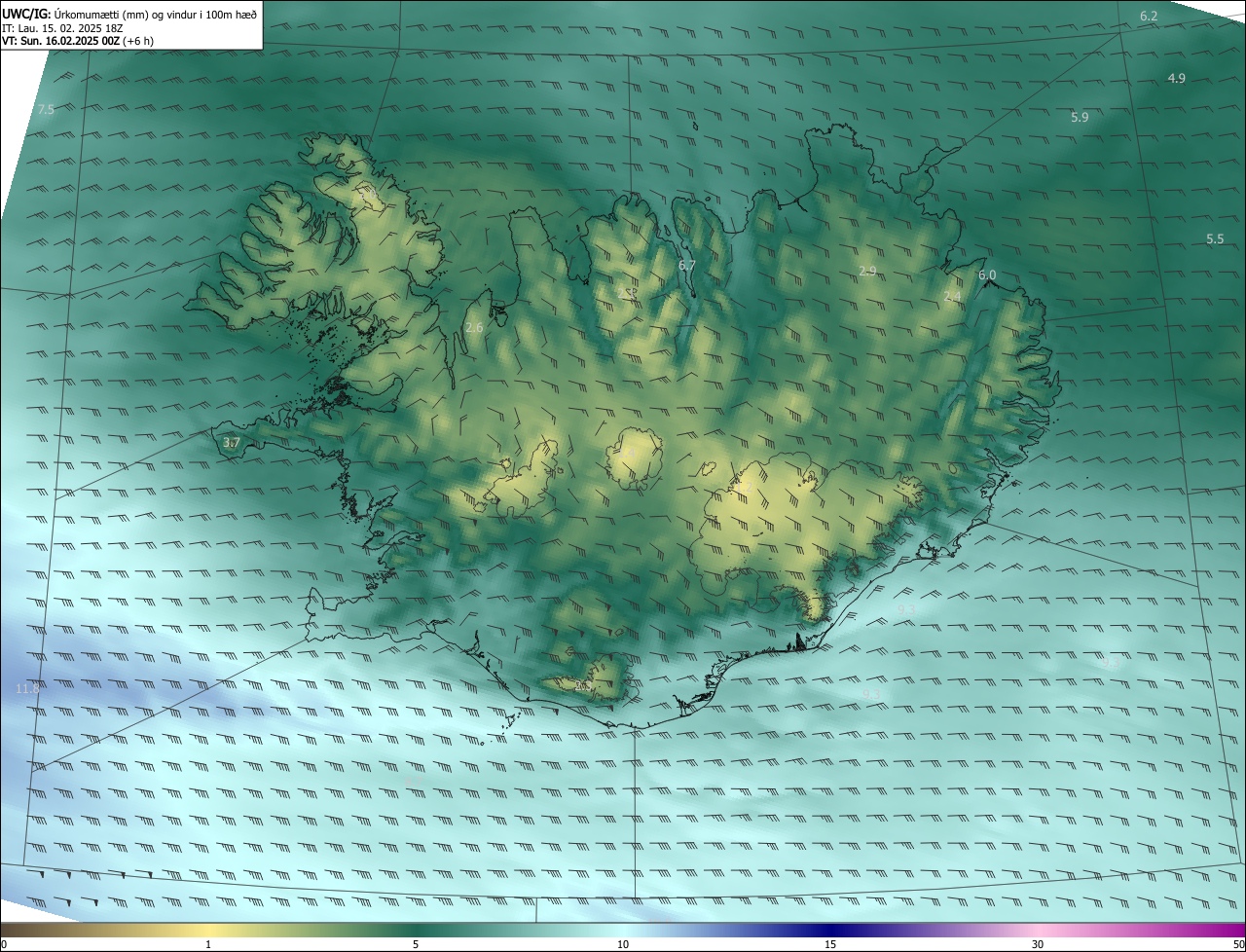Click the 6.2 precipitation value
This screenshot has height=952, width=1246.
tap(1149, 16)
